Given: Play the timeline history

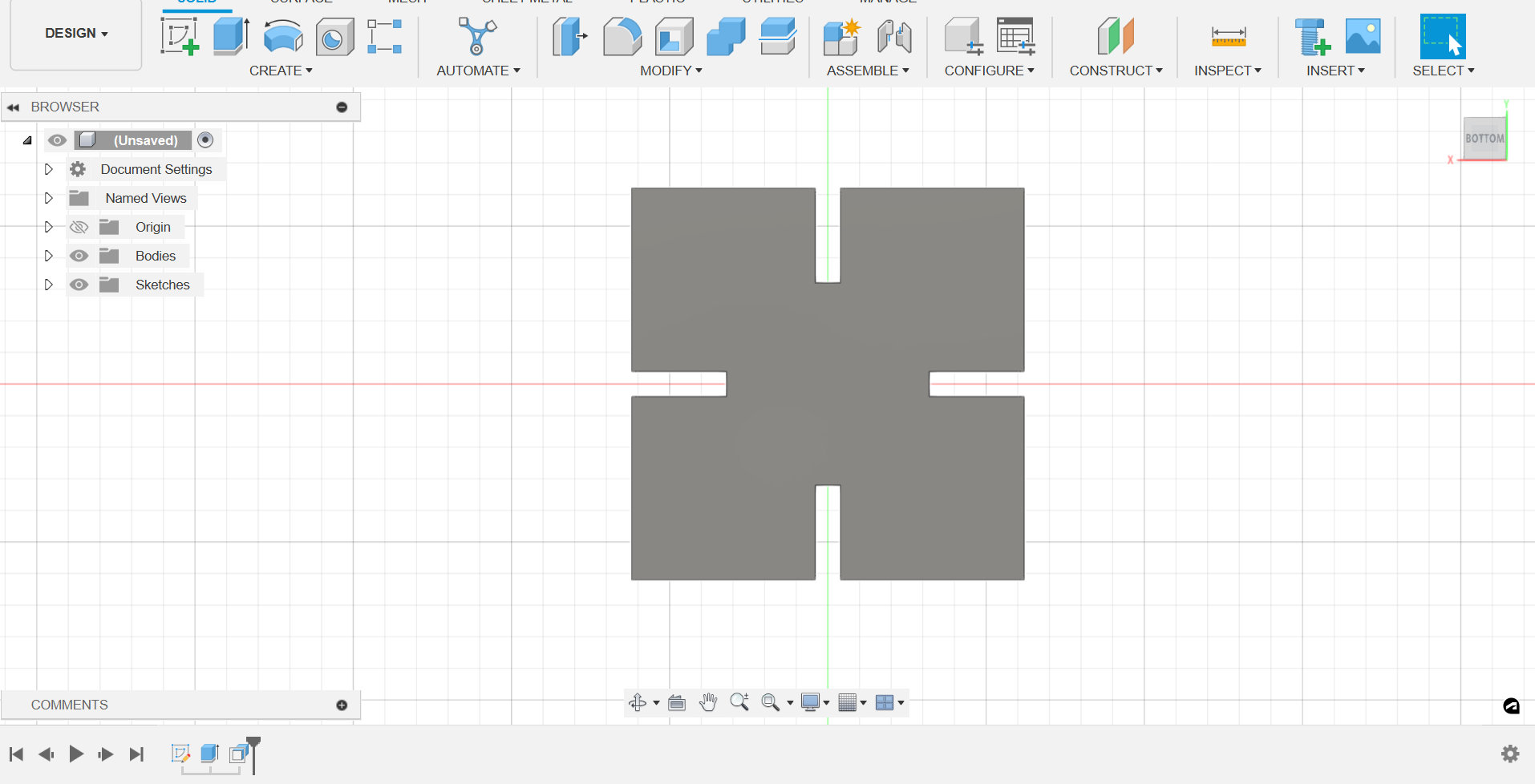Looking at the screenshot, I should [x=76, y=754].
